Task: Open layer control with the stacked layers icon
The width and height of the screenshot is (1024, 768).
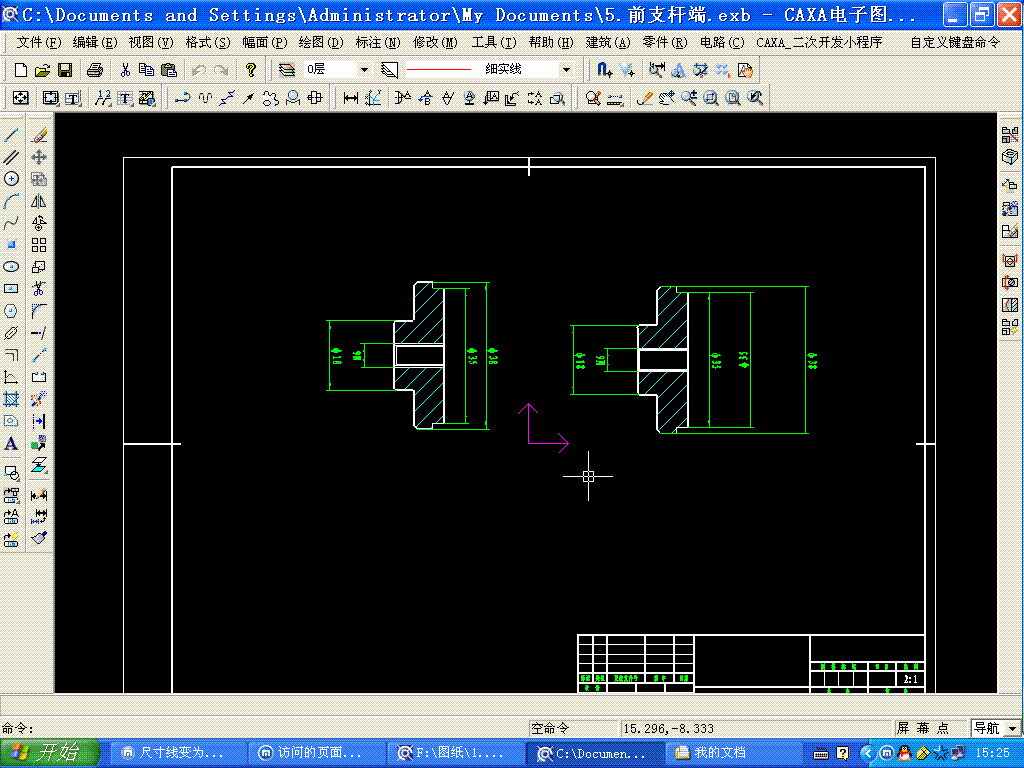Action: (x=287, y=70)
